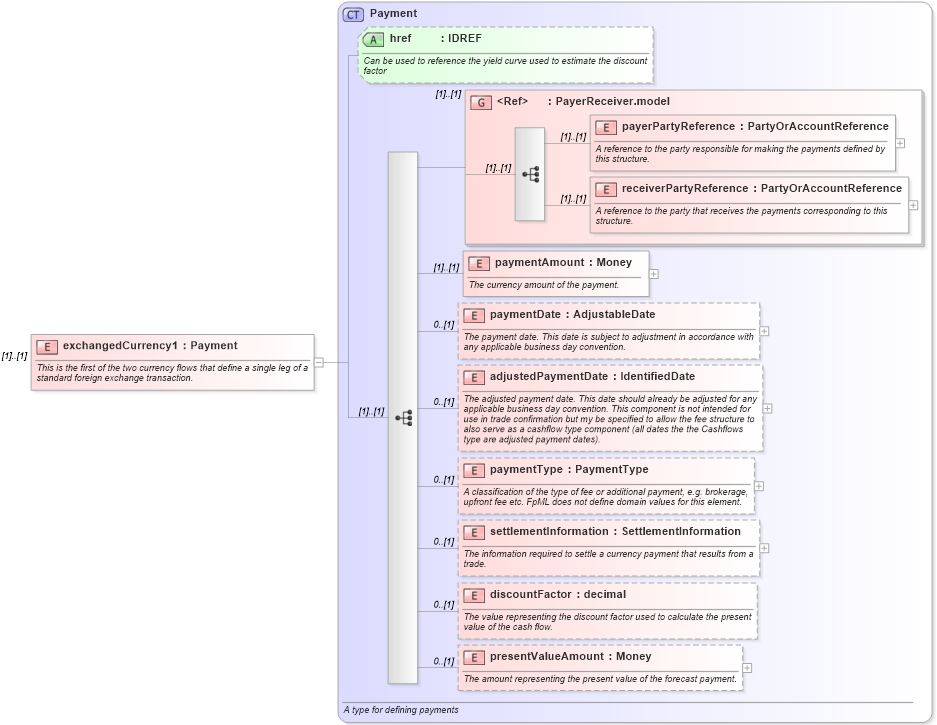This screenshot has width=937, height=725.
Task: Select the green attribute icon for href
Action: tap(374, 39)
